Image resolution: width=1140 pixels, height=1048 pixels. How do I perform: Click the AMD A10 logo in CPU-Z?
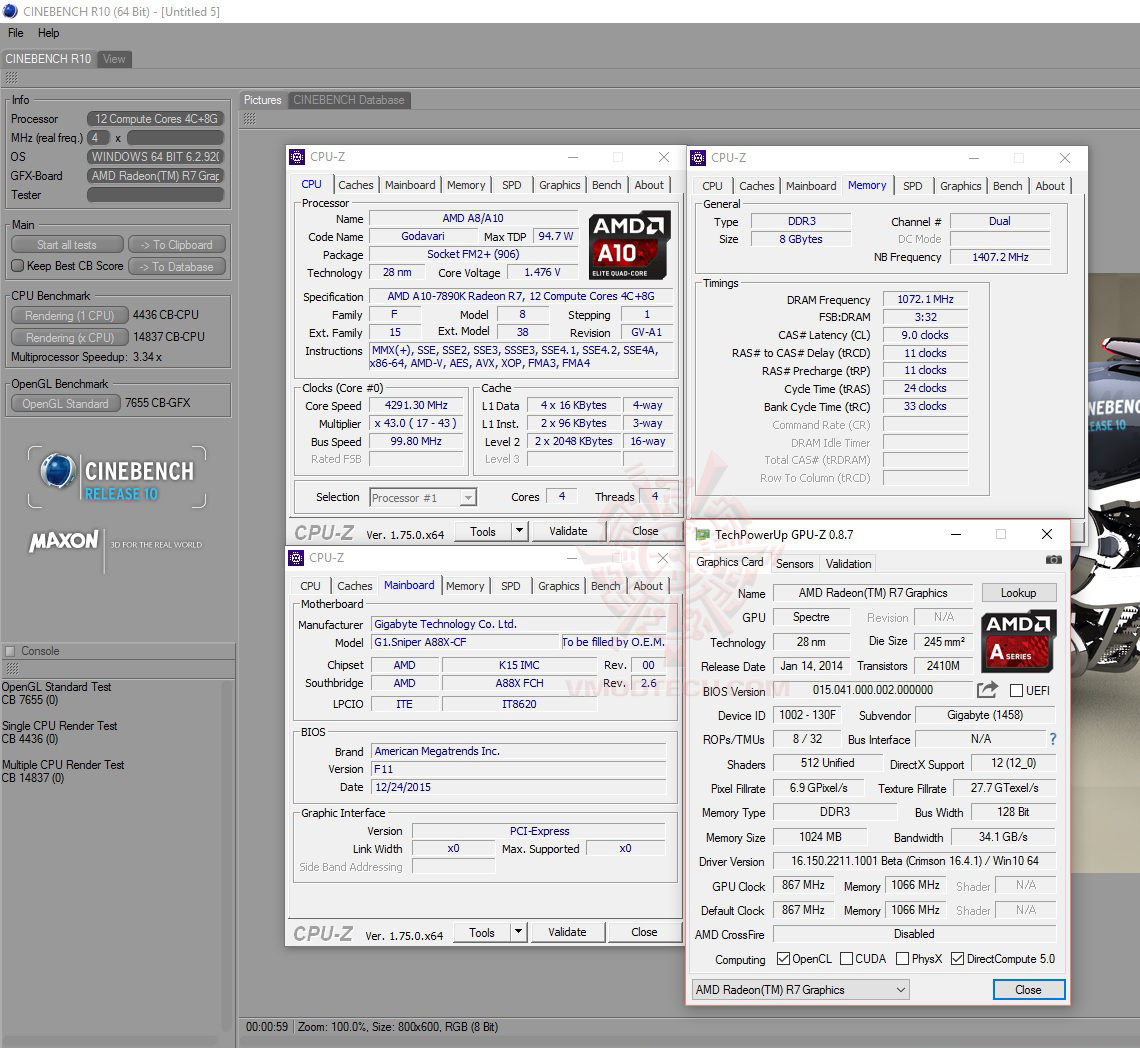[x=629, y=246]
